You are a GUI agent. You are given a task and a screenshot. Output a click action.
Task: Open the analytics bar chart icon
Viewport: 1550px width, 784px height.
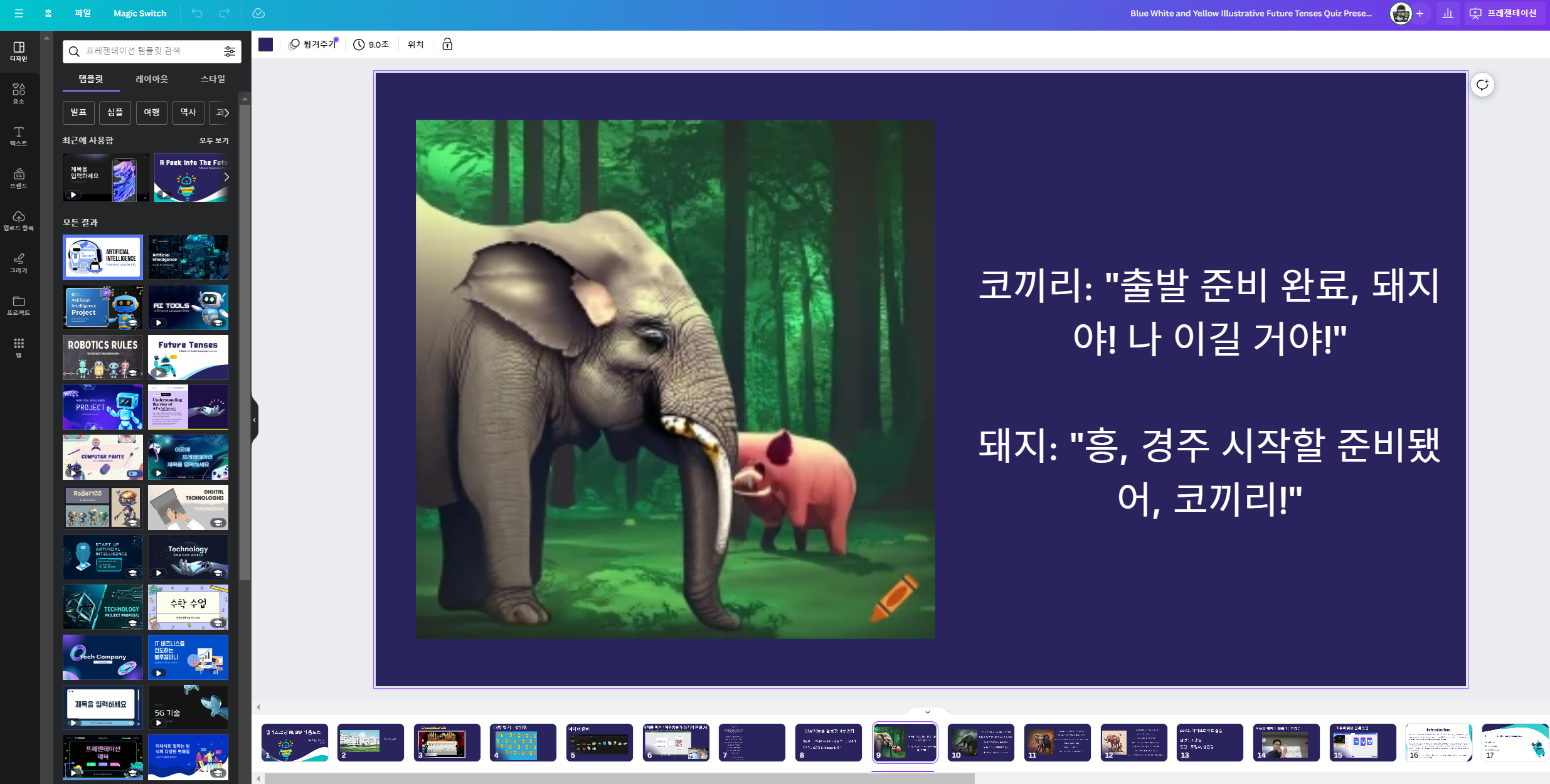1448,13
